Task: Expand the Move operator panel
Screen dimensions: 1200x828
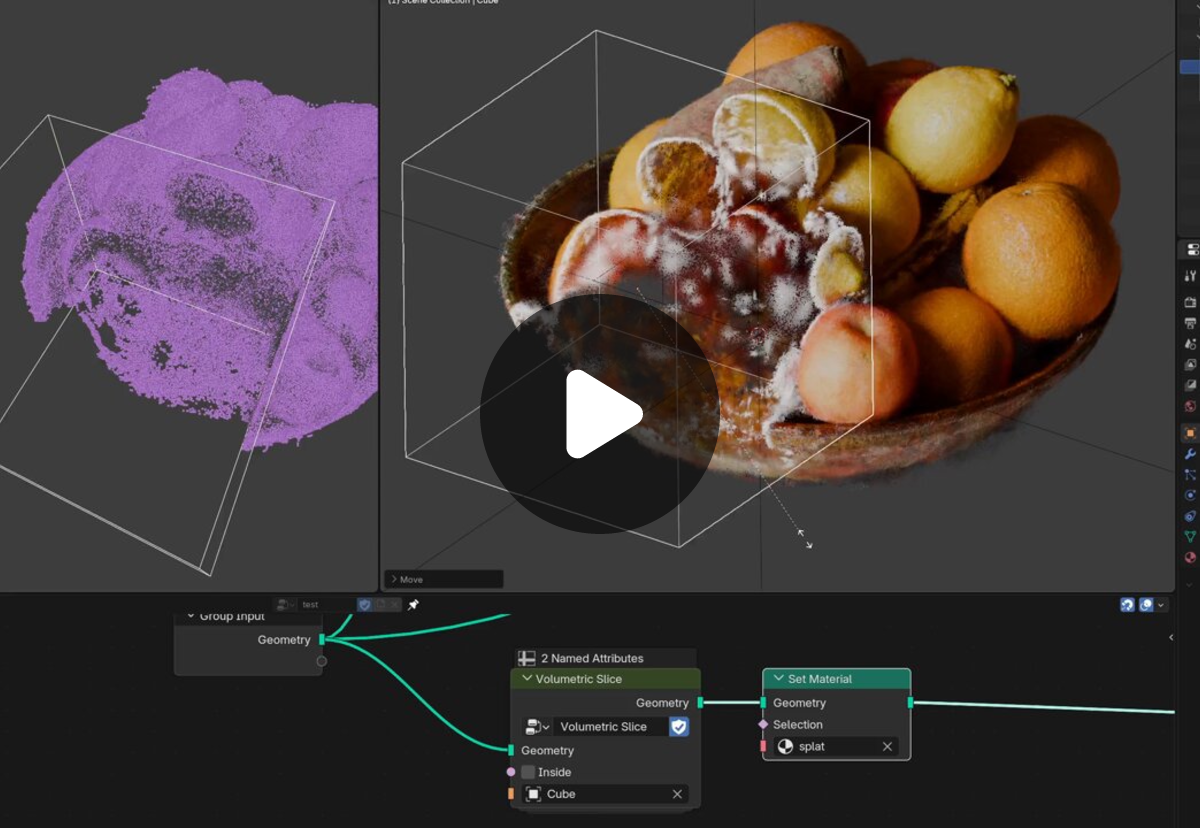Action: coord(394,579)
